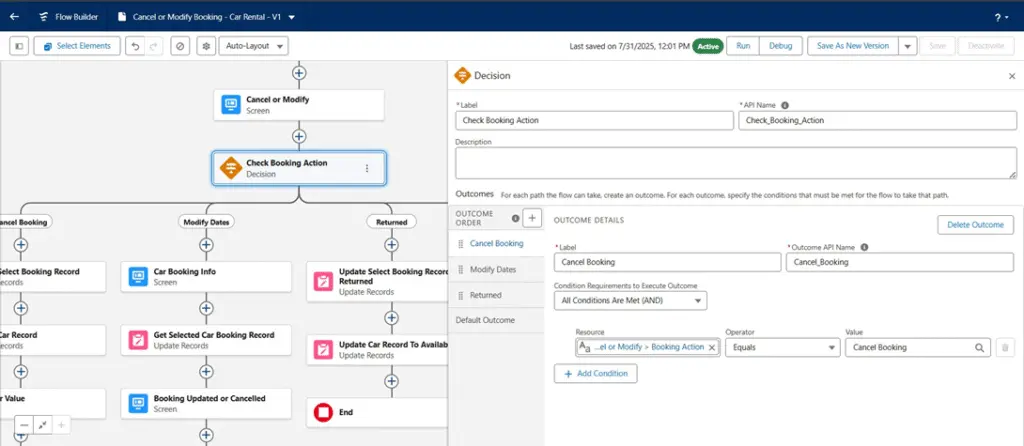Image resolution: width=1024 pixels, height=446 pixels.
Task: Undo the last change
Action: (135, 46)
